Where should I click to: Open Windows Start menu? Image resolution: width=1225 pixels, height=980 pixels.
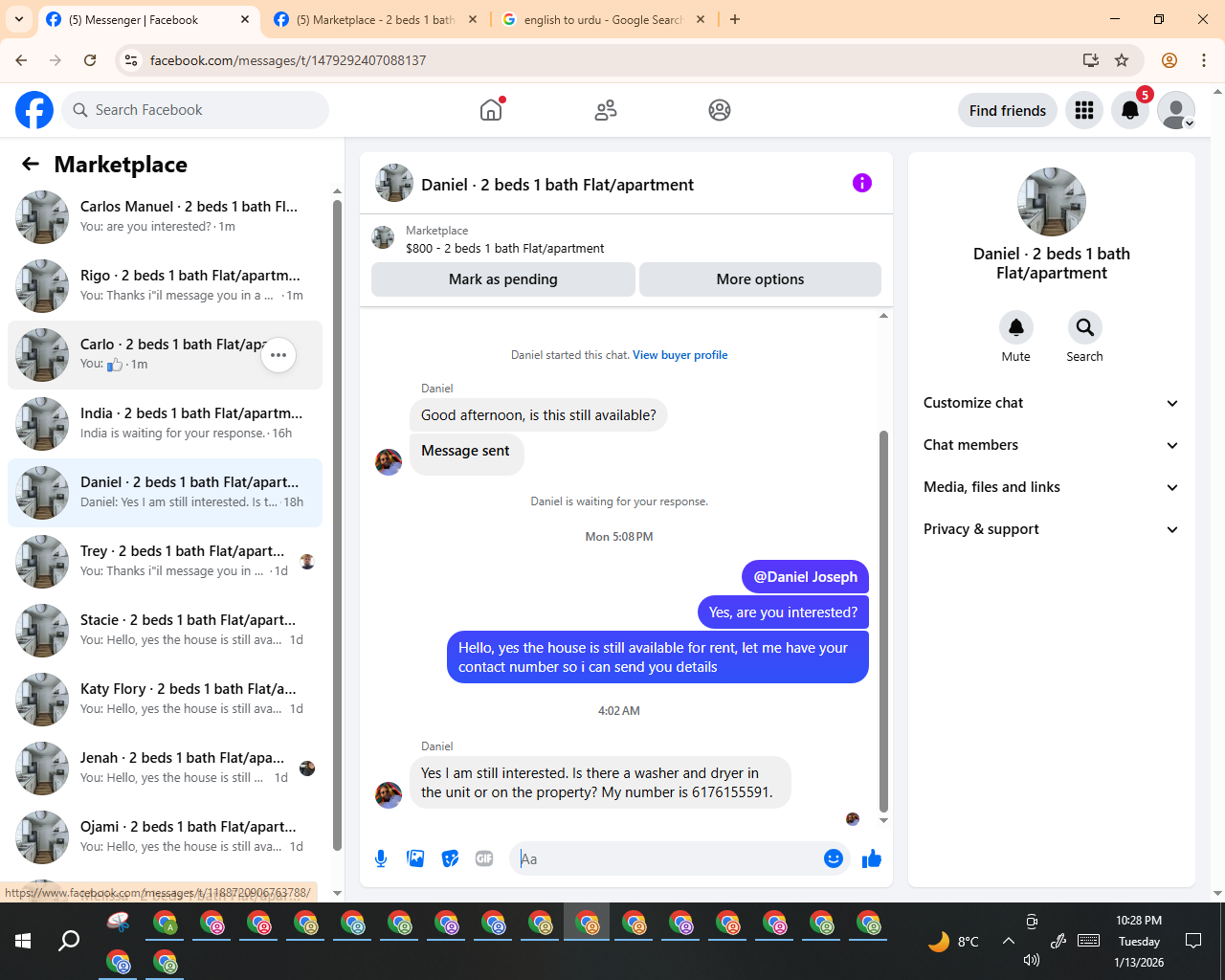(x=23, y=941)
